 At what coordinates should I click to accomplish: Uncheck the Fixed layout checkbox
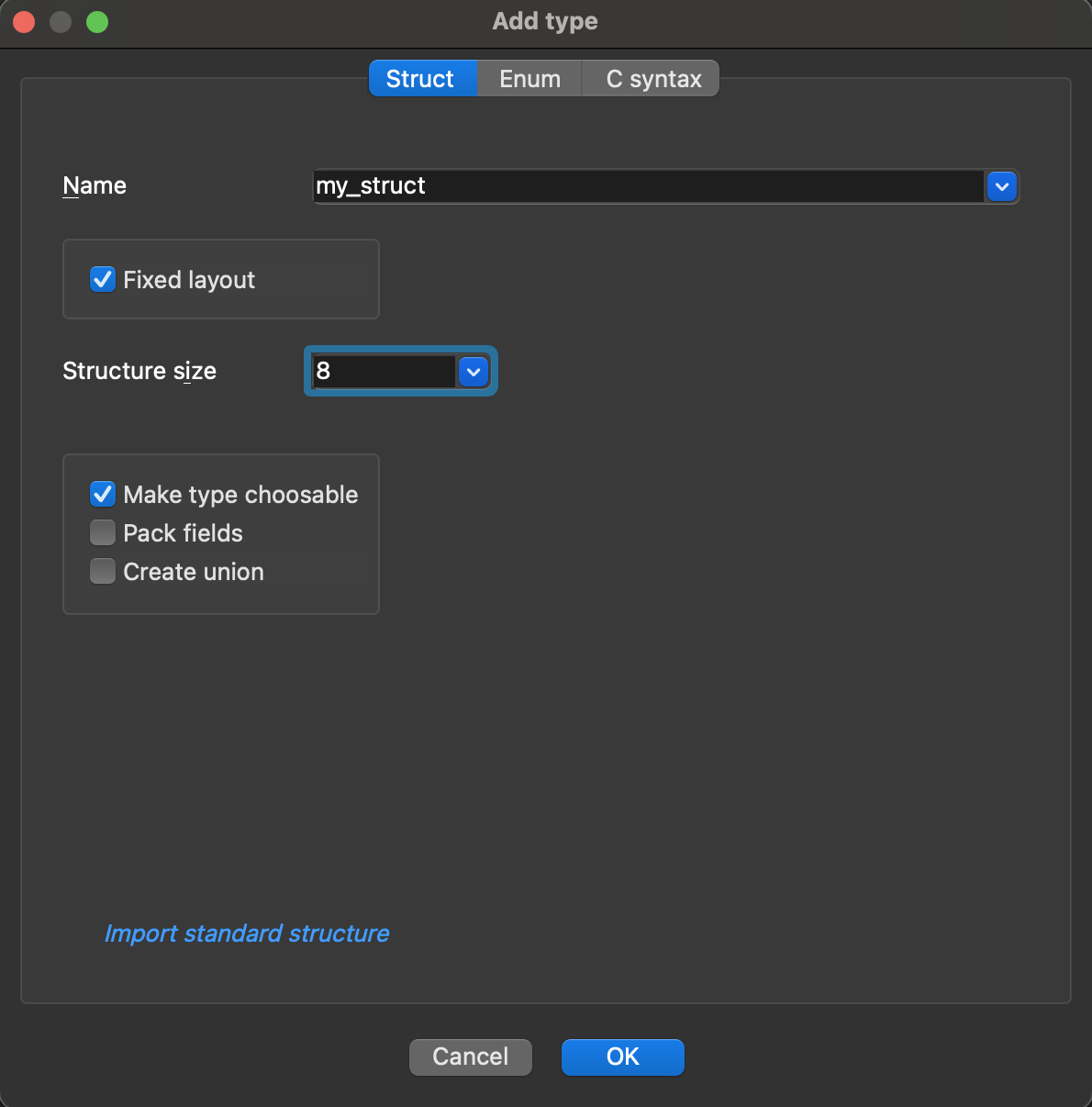click(x=102, y=279)
